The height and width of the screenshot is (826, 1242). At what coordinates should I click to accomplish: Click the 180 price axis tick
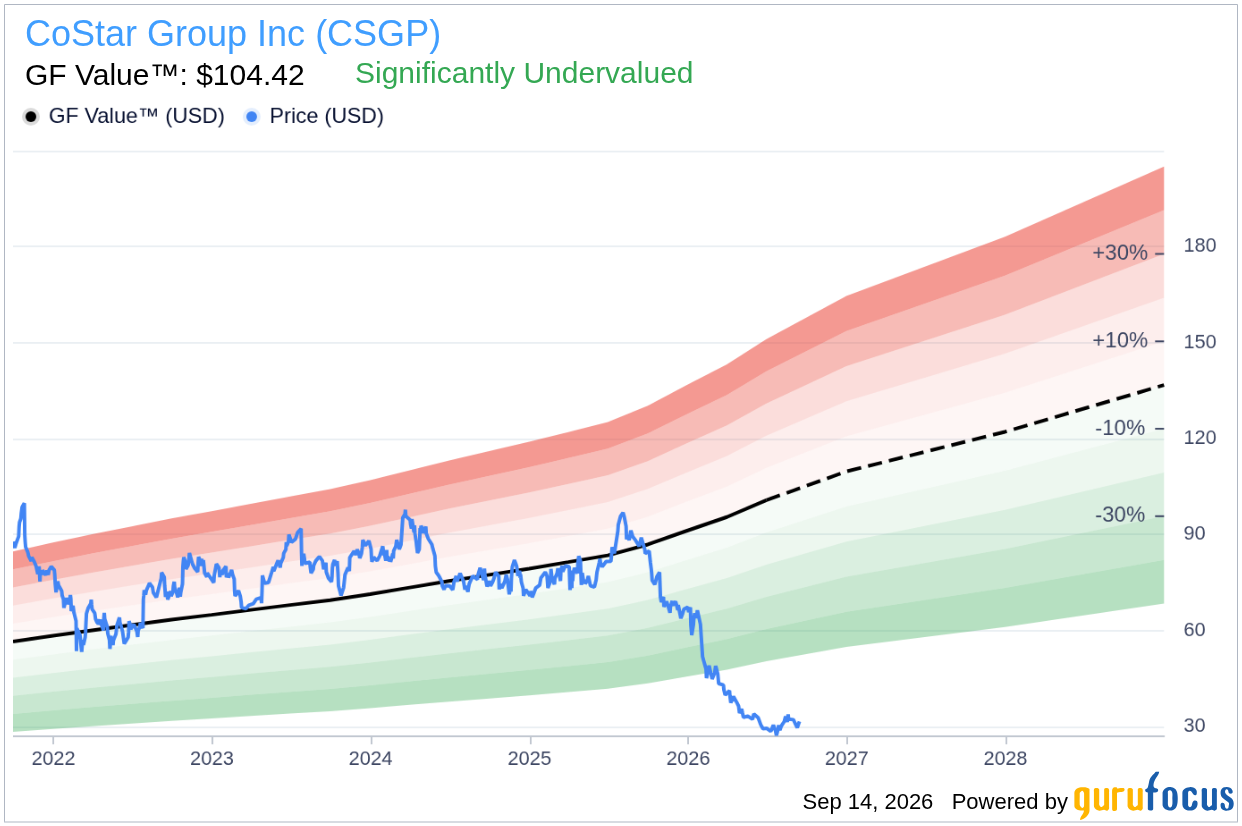(x=1200, y=246)
